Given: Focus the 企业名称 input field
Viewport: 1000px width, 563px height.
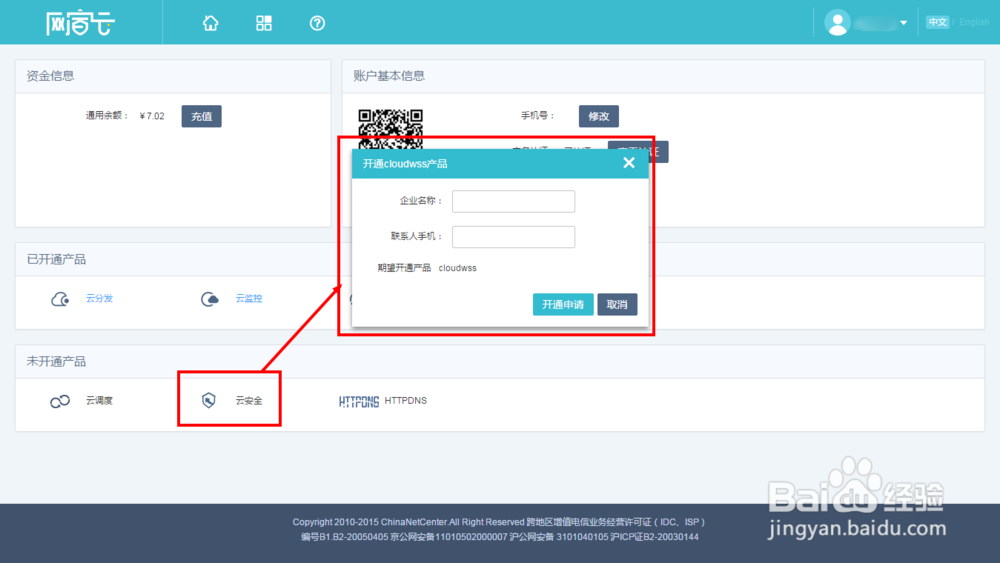Looking at the screenshot, I should (513, 201).
